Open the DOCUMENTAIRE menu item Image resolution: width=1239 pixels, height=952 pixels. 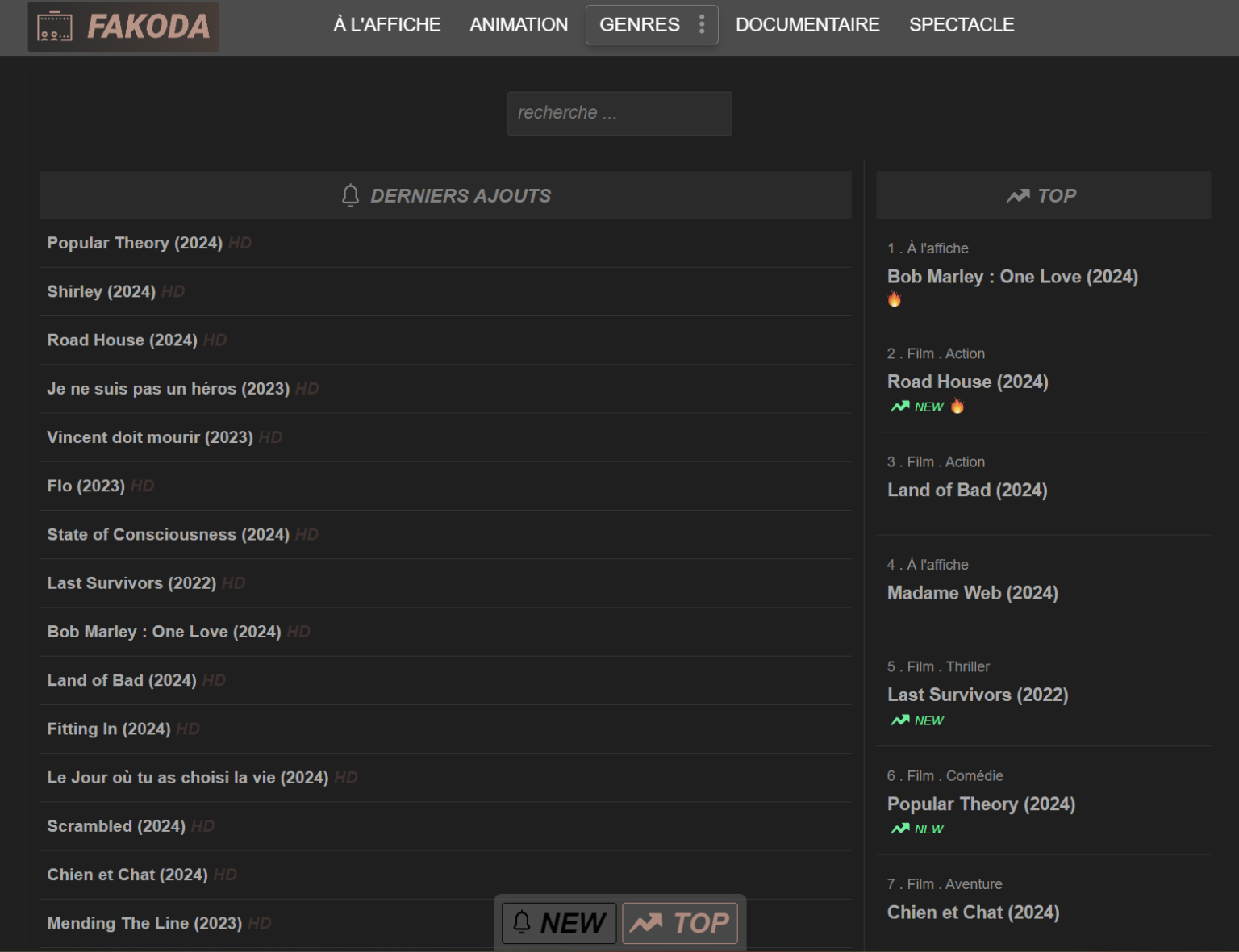(807, 24)
